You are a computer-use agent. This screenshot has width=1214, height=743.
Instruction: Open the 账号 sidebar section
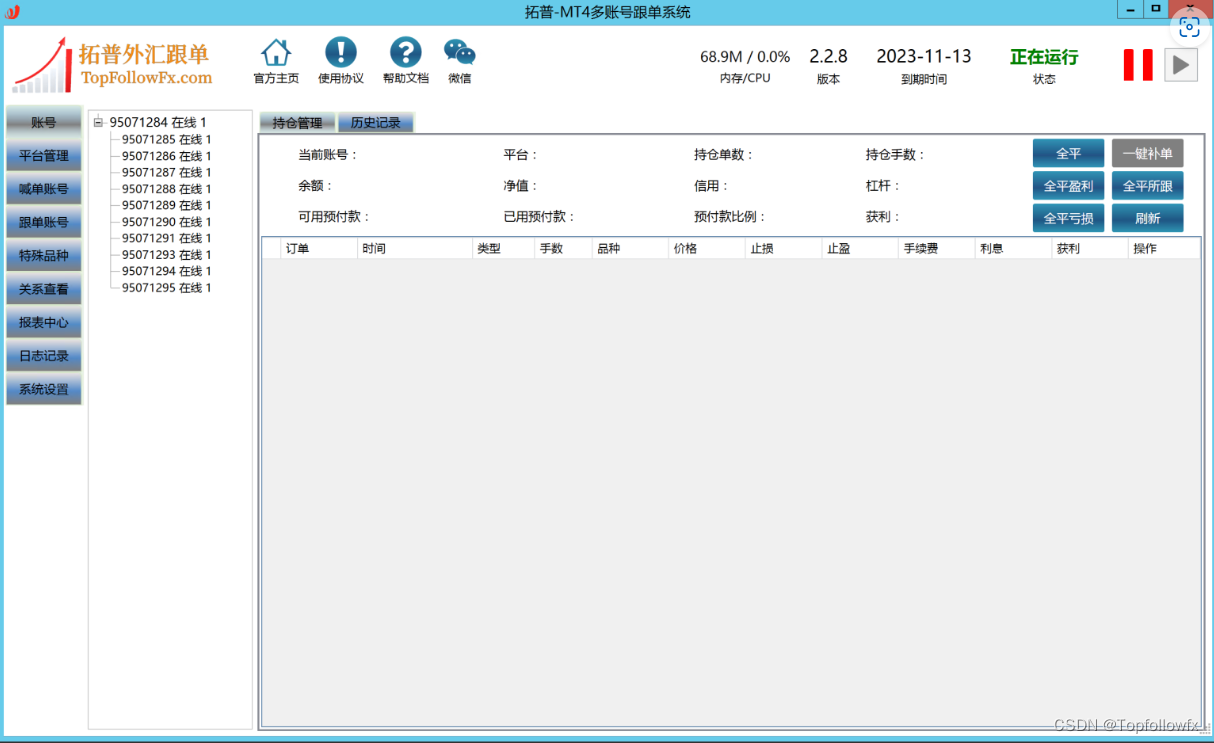(x=44, y=122)
